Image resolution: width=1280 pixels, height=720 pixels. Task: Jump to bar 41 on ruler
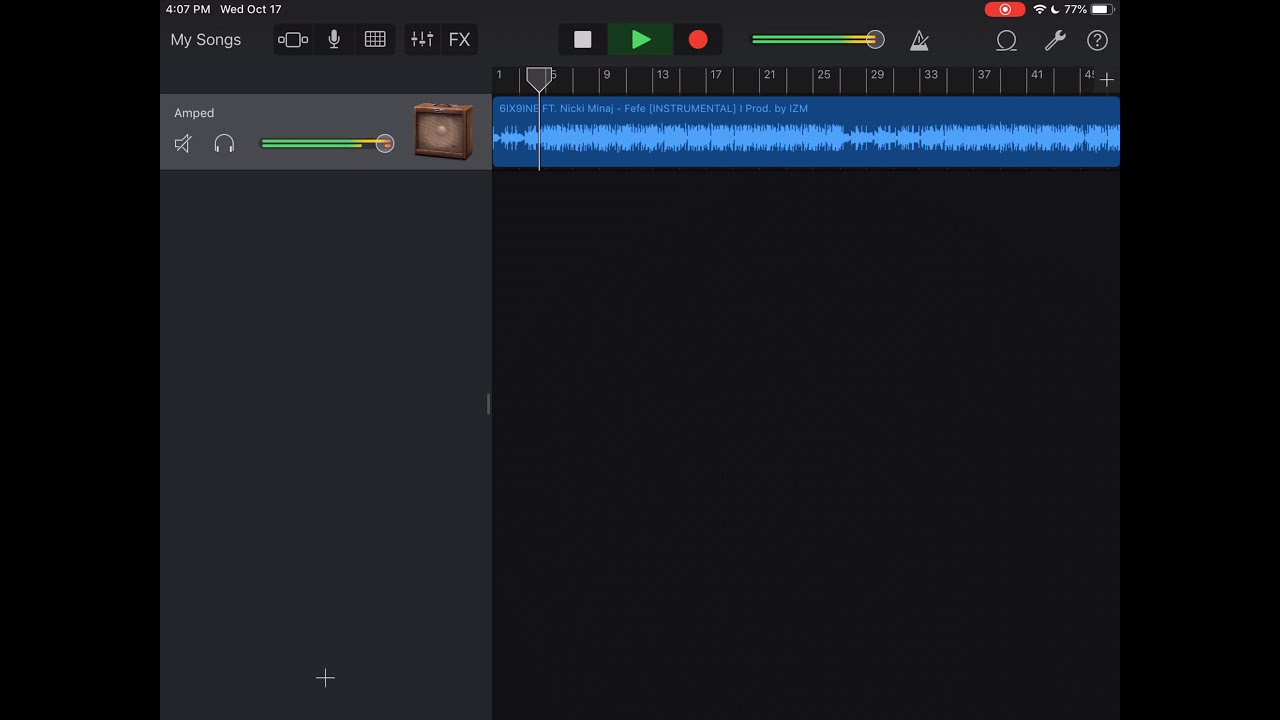(1037, 75)
